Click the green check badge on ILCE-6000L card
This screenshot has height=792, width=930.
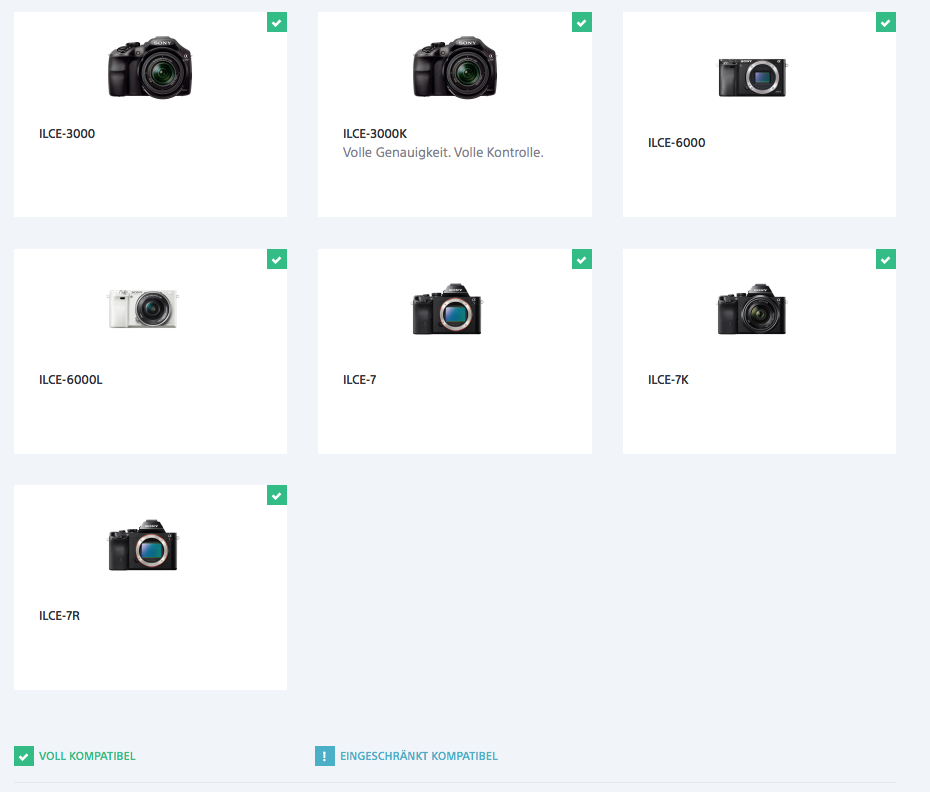pyautogui.click(x=277, y=259)
